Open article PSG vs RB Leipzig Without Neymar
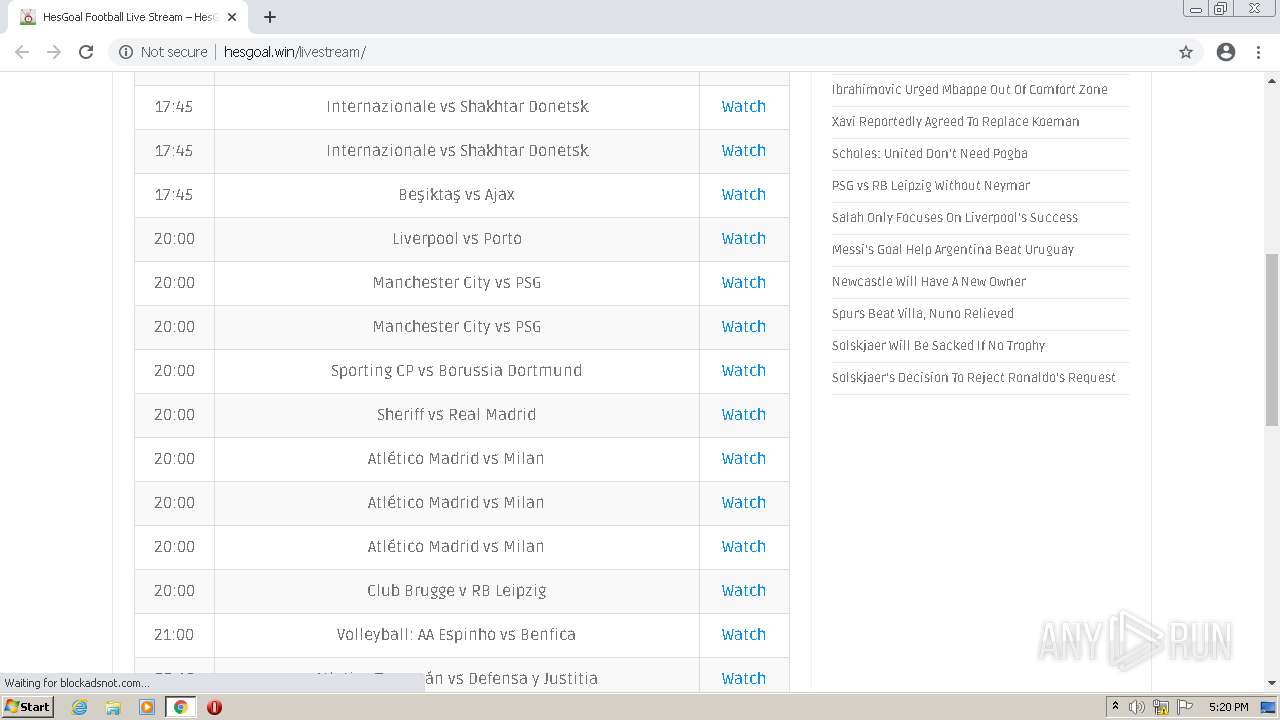This screenshot has height=720, width=1280. pos(930,186)
